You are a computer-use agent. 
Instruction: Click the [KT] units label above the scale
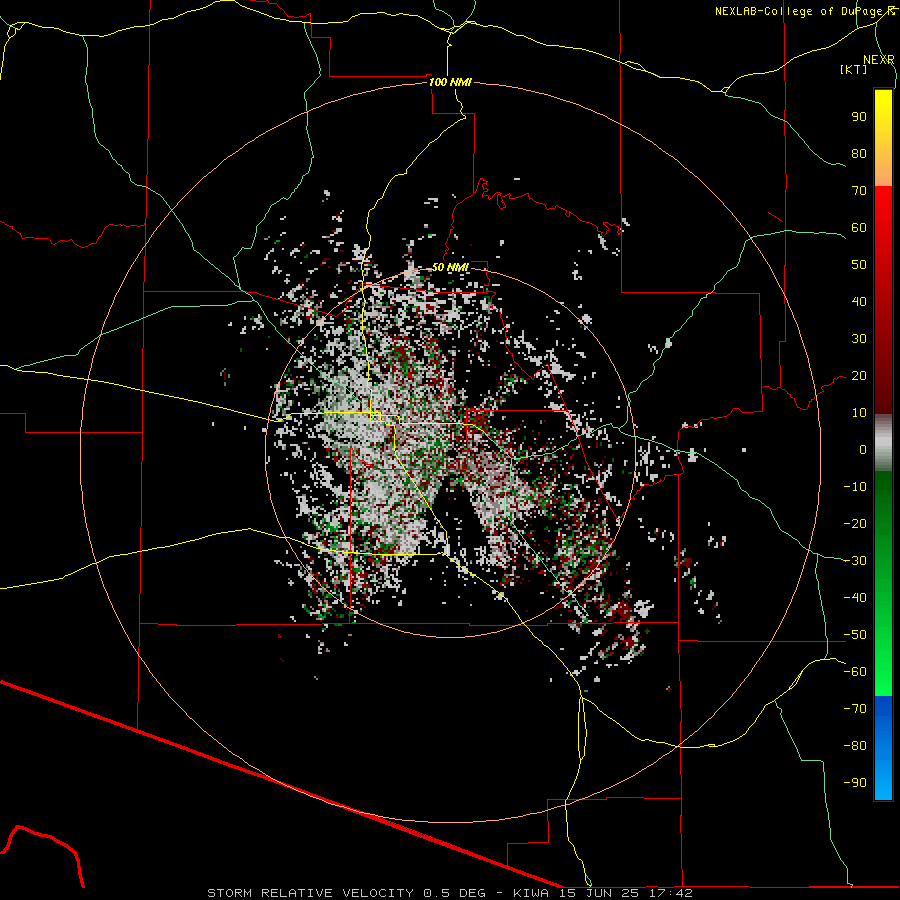[x=854, y=69]
